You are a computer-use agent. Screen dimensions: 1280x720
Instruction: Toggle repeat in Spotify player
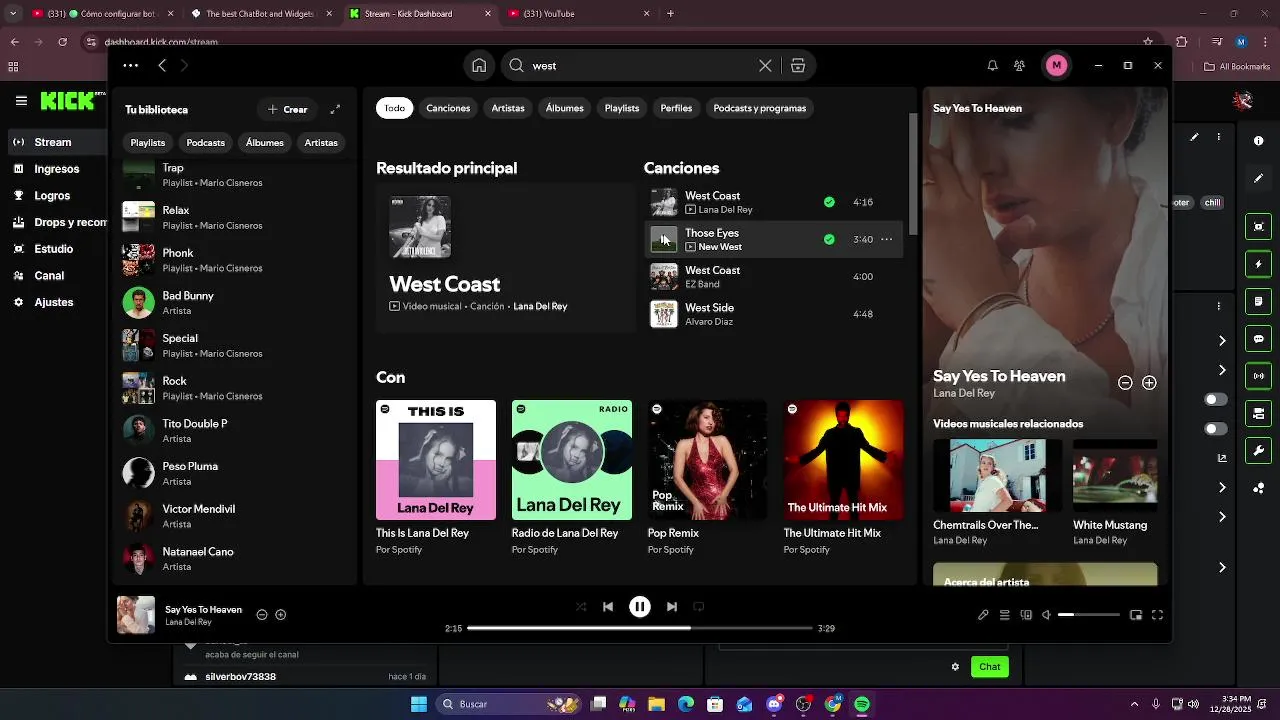[x=699, y=607]
